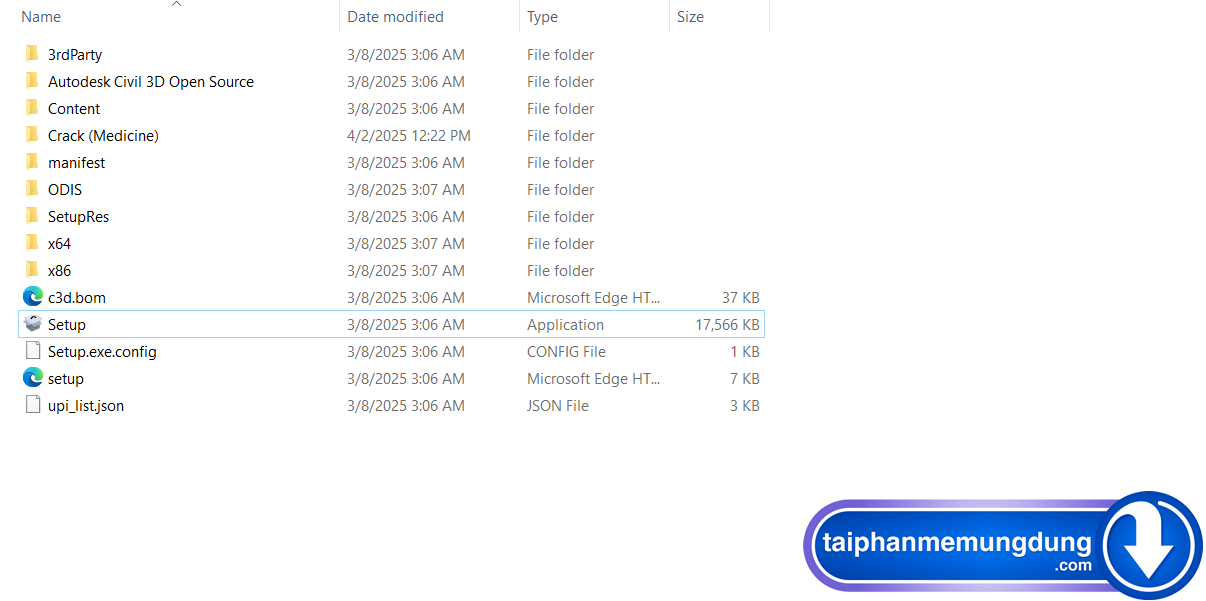Select the SetupRes folder name
1206x601 pixels.
tap(78, 217)
